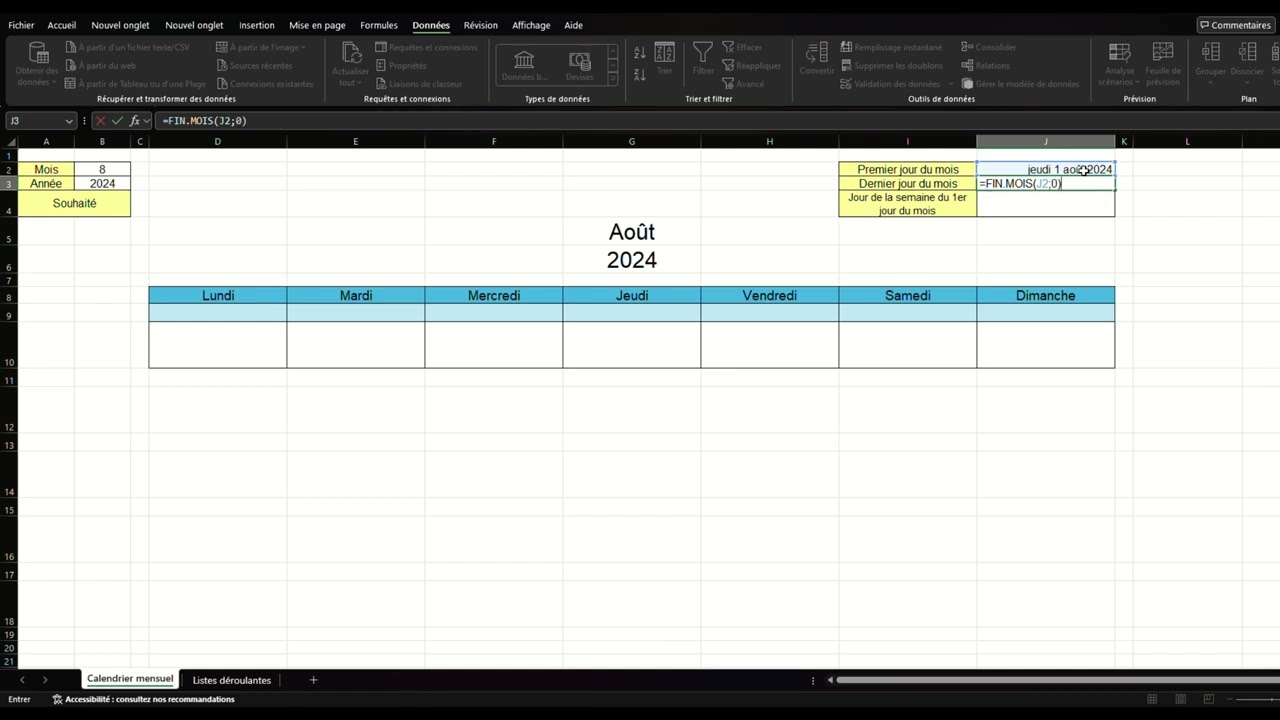Click the Dimanche header cell
The image size is (1280, 720).
tap(1045, 295)
